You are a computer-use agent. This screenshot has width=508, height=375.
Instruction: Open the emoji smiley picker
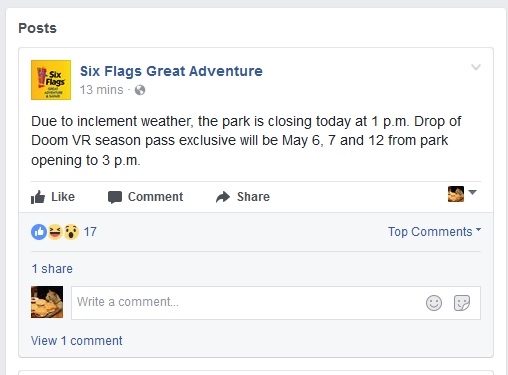click(x=434, y=303)
